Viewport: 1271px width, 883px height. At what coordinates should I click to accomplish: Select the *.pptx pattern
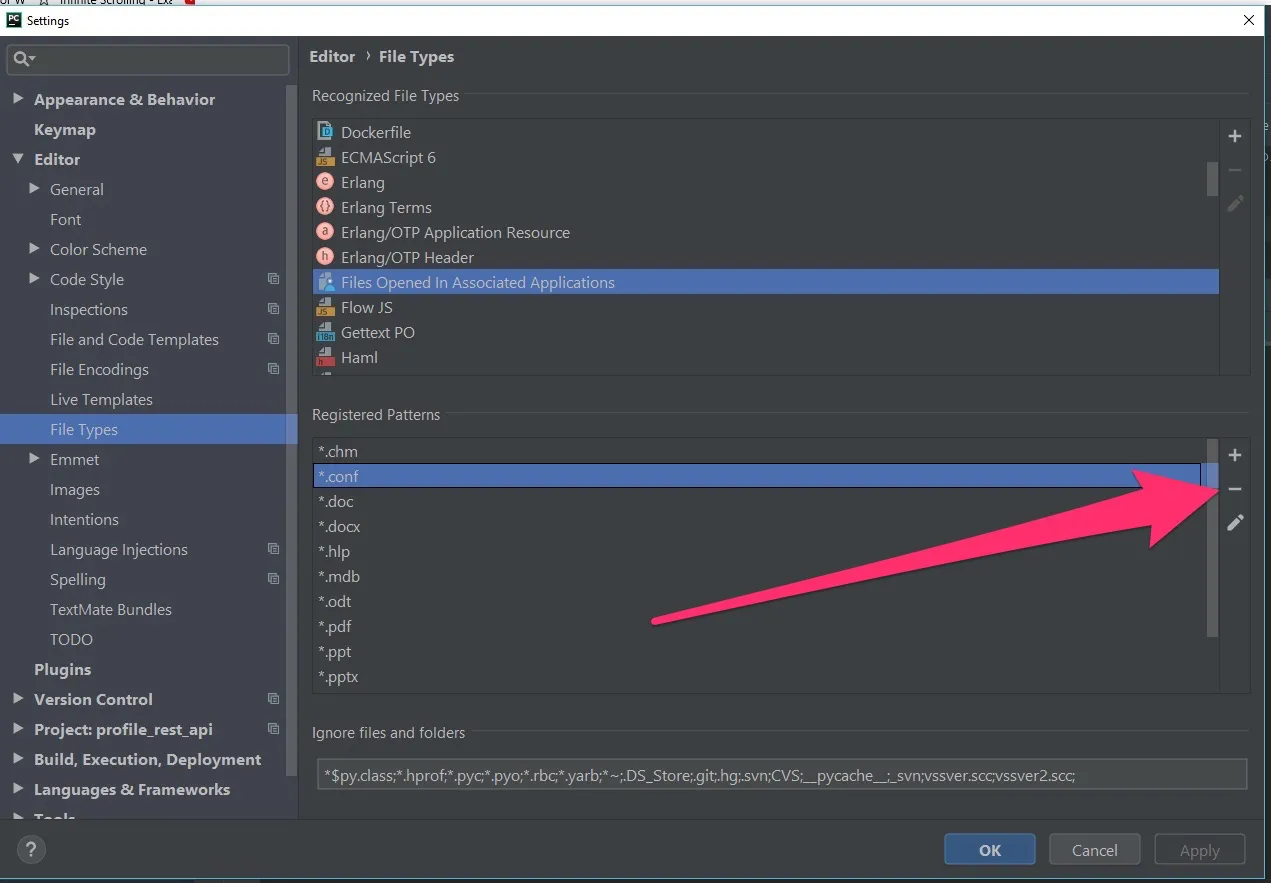tap(338, 676)
